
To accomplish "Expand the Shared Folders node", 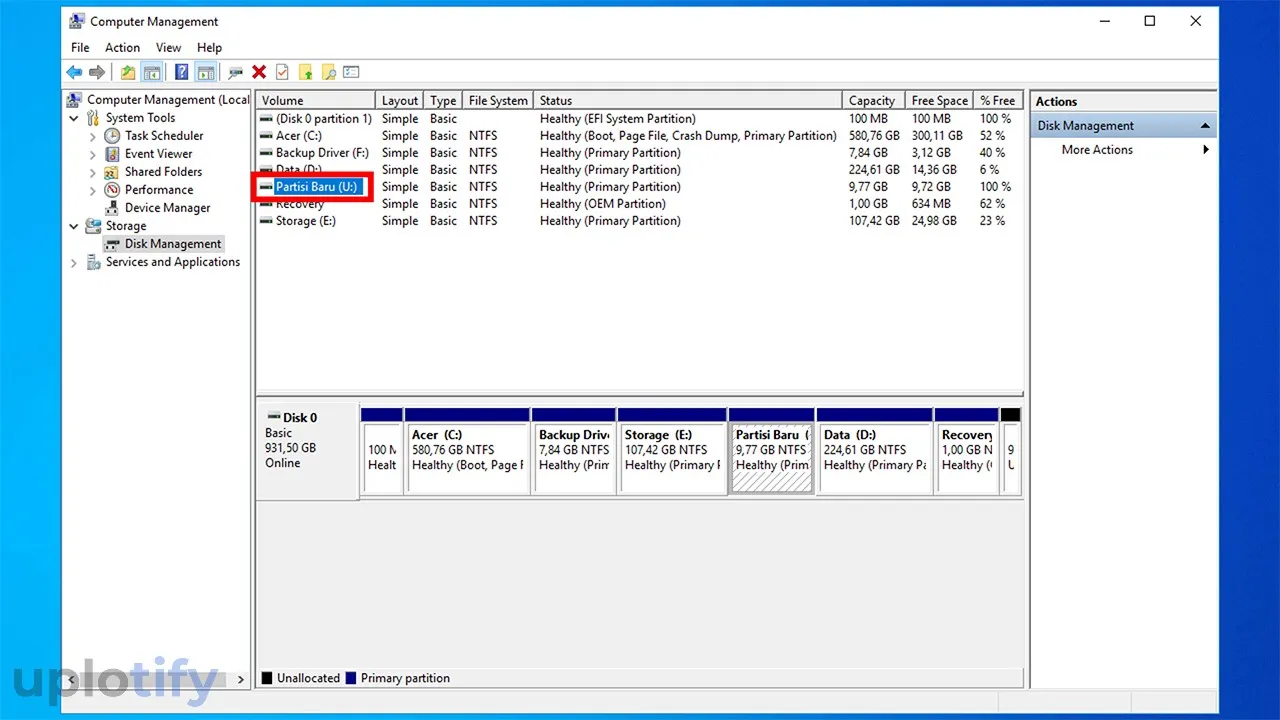I will pos(93,172).
